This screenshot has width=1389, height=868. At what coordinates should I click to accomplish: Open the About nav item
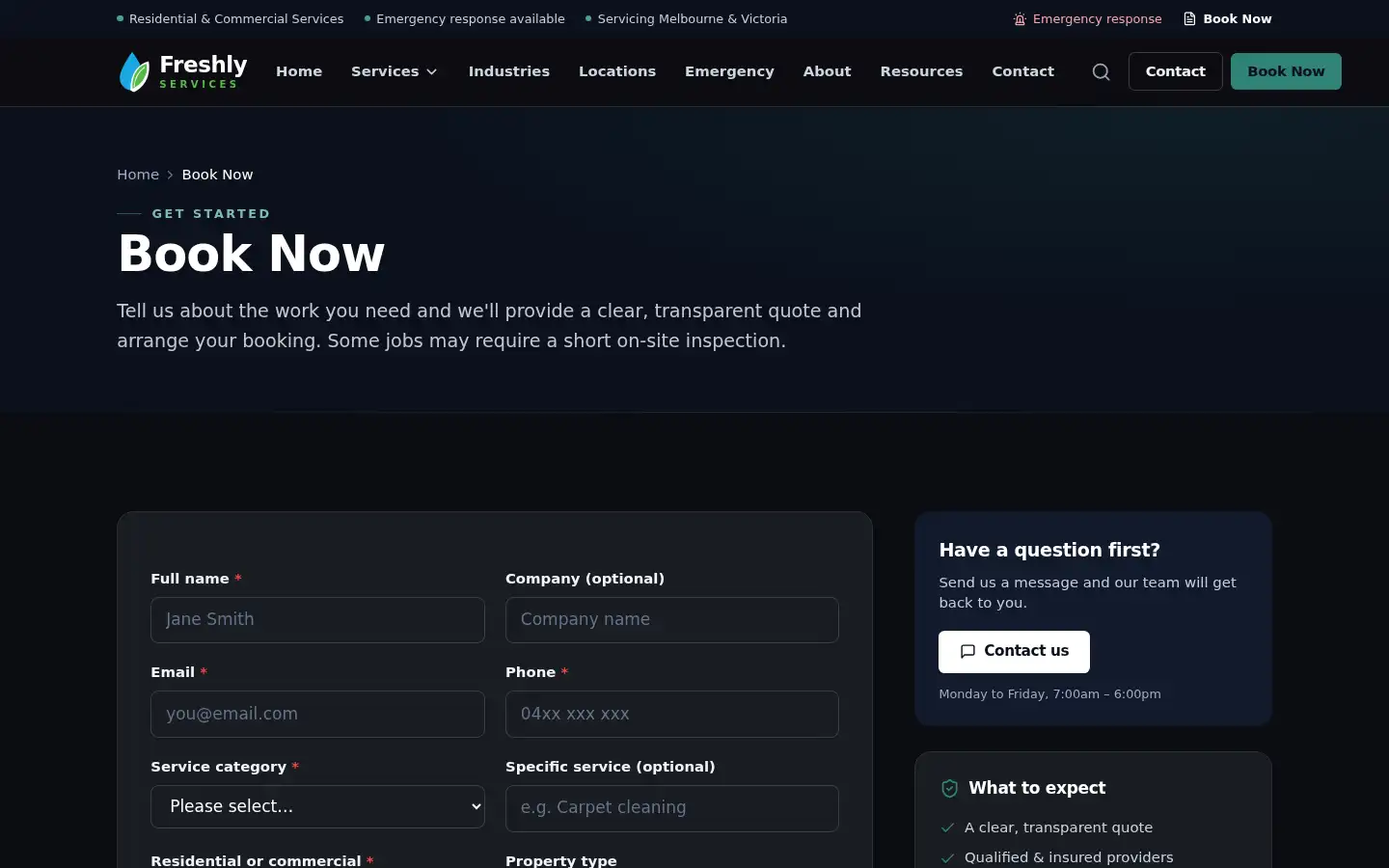pos(828,71)
